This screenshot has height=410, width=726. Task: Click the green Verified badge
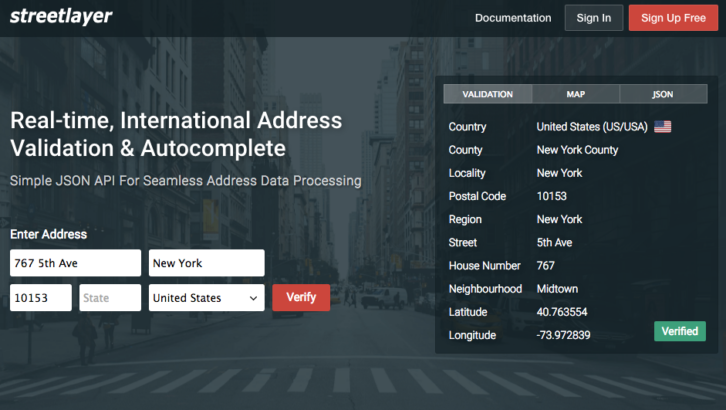click(679, 331)
